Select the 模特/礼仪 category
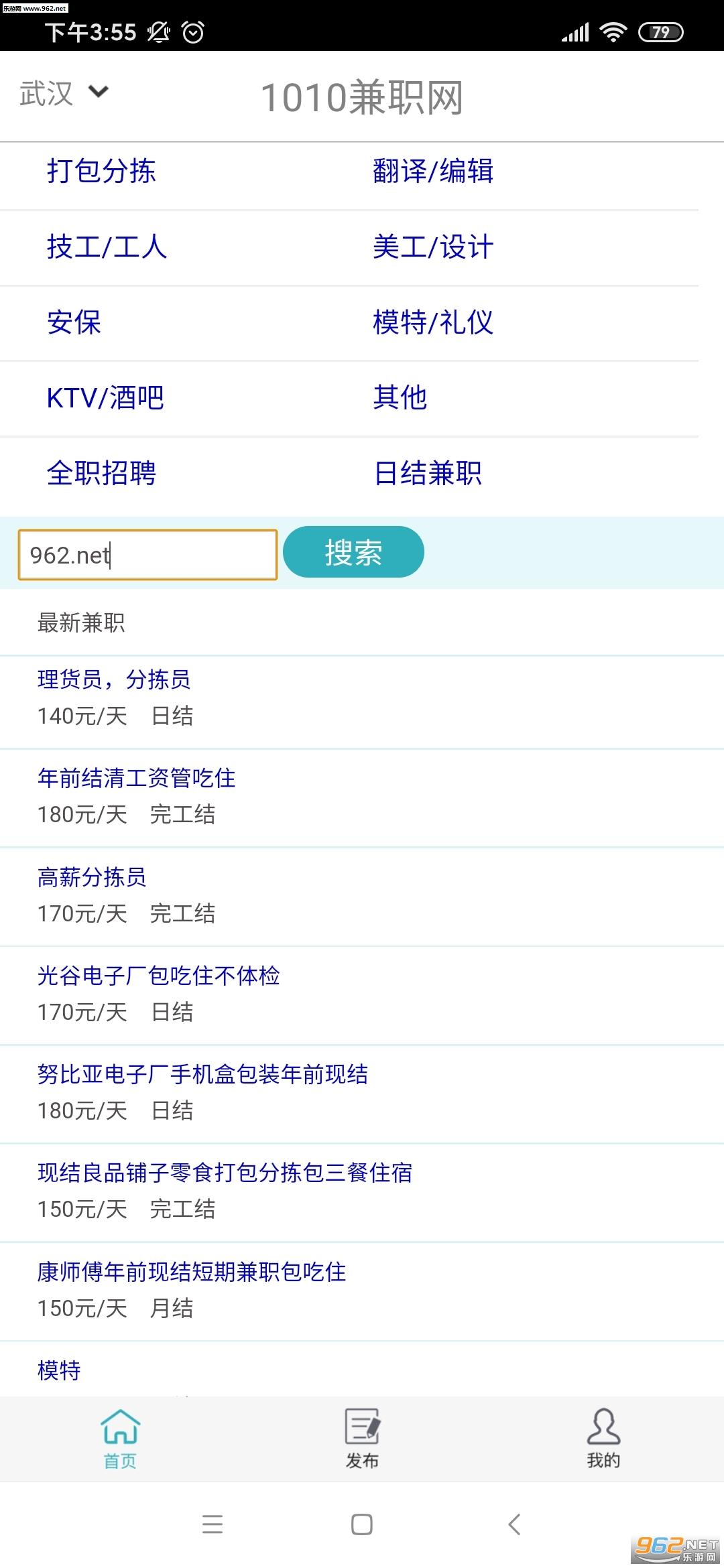 [x=433, y=322]
